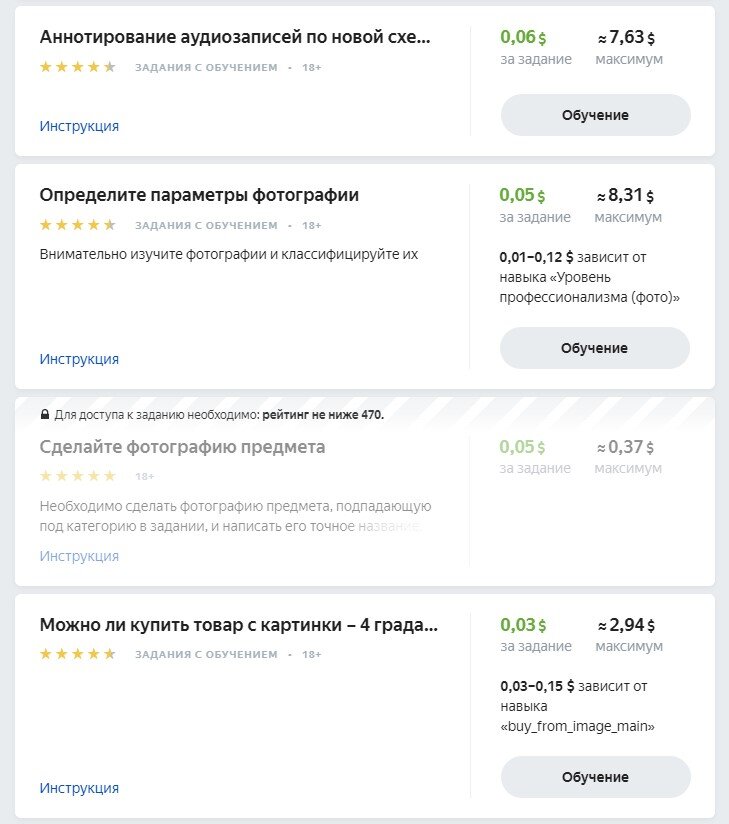Select the locked title Сделайте фотографию предмета
Viewport: 729px width, 824px height.
click(x=182, y=447)
